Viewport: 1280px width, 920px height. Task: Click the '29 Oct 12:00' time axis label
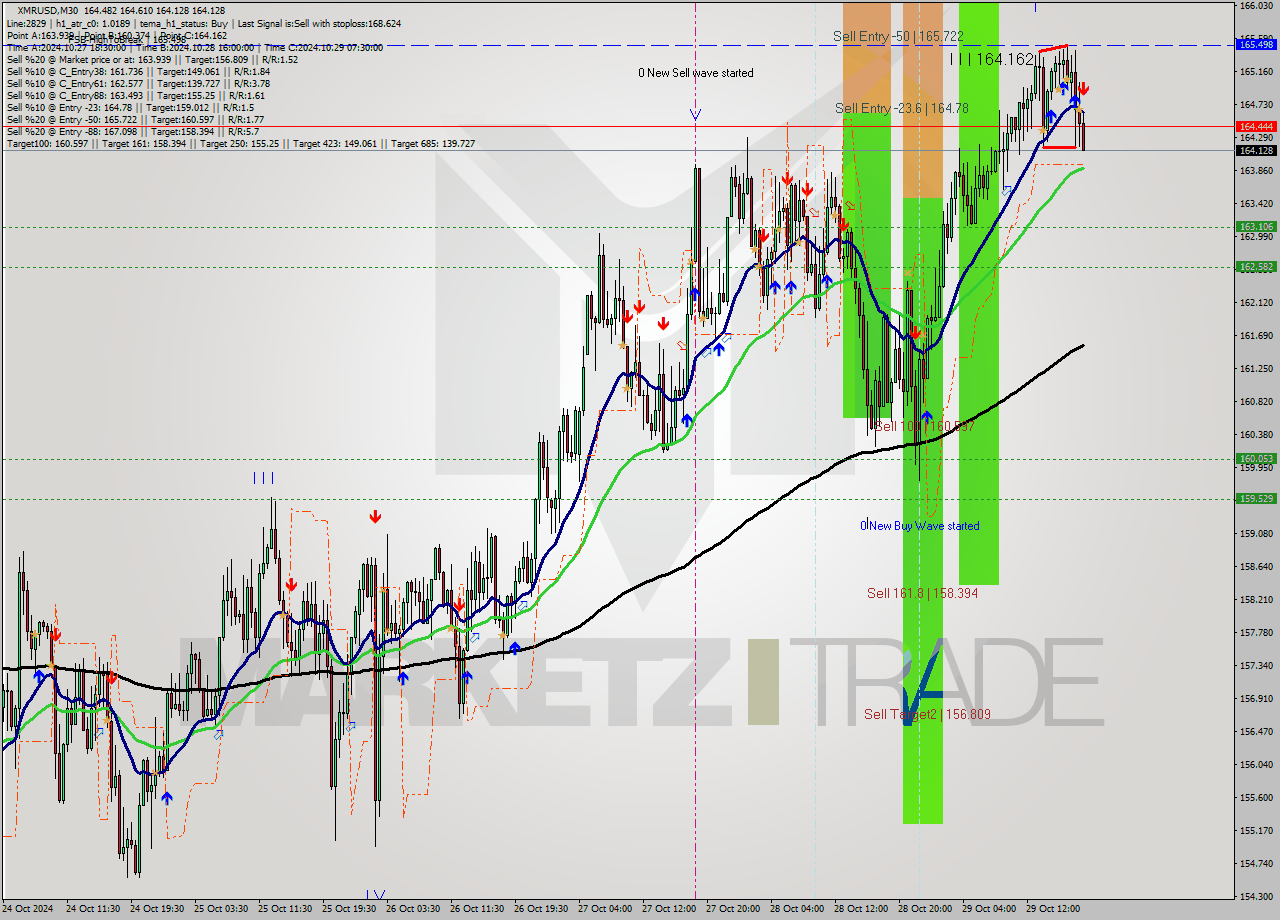(1053, 909)
